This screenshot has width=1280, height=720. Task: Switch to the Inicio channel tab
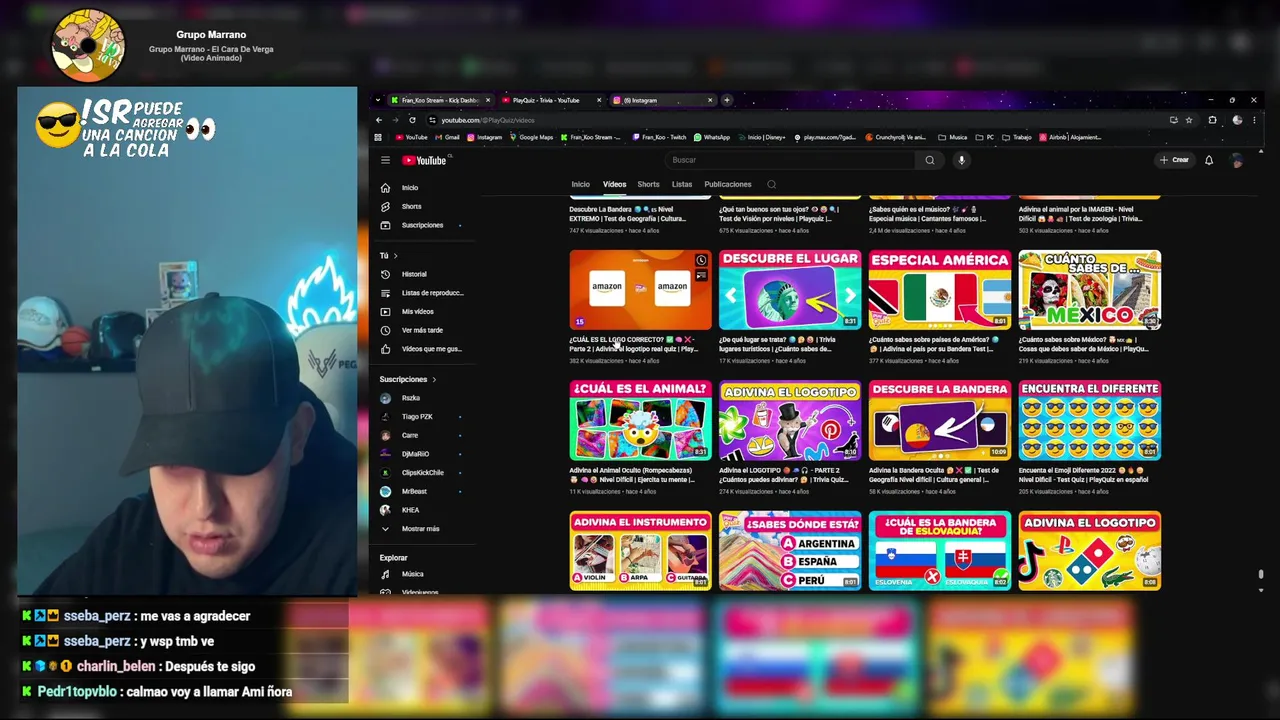pyautogui.click(x=581, y=184)
